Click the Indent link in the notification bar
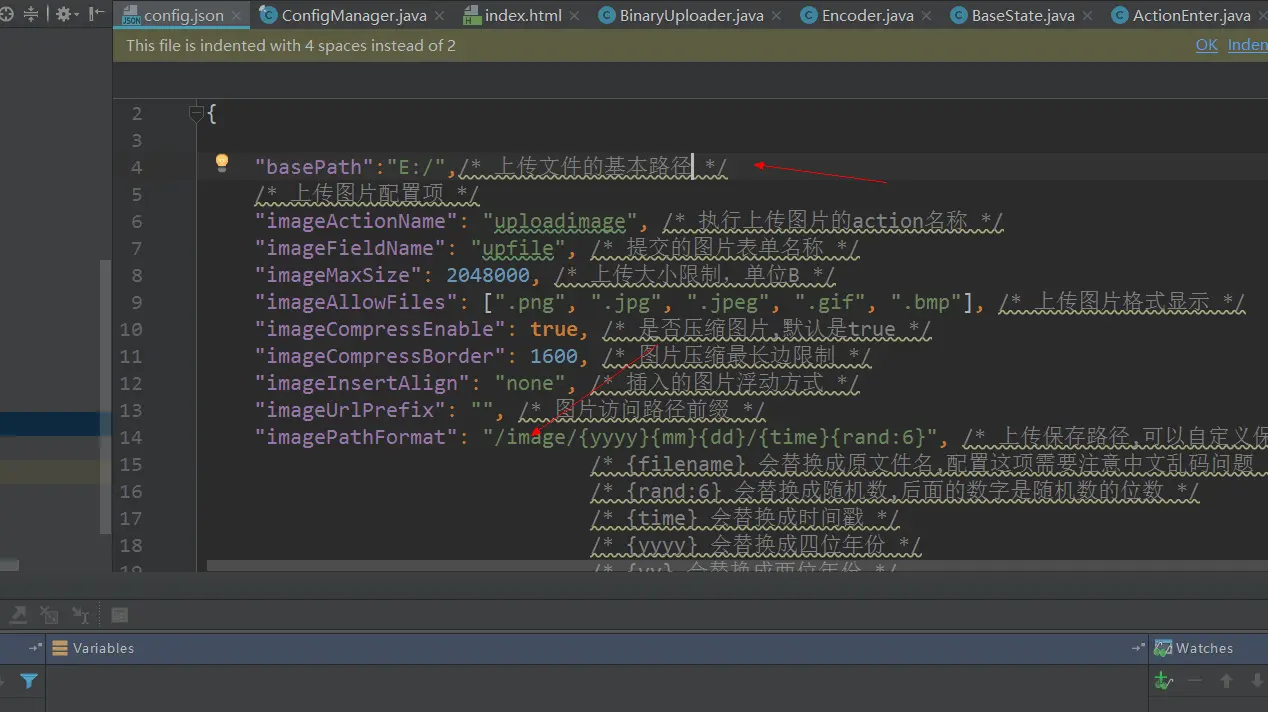The width and height of the screenshot is (1268, 712). click(x=1247, y=45)
